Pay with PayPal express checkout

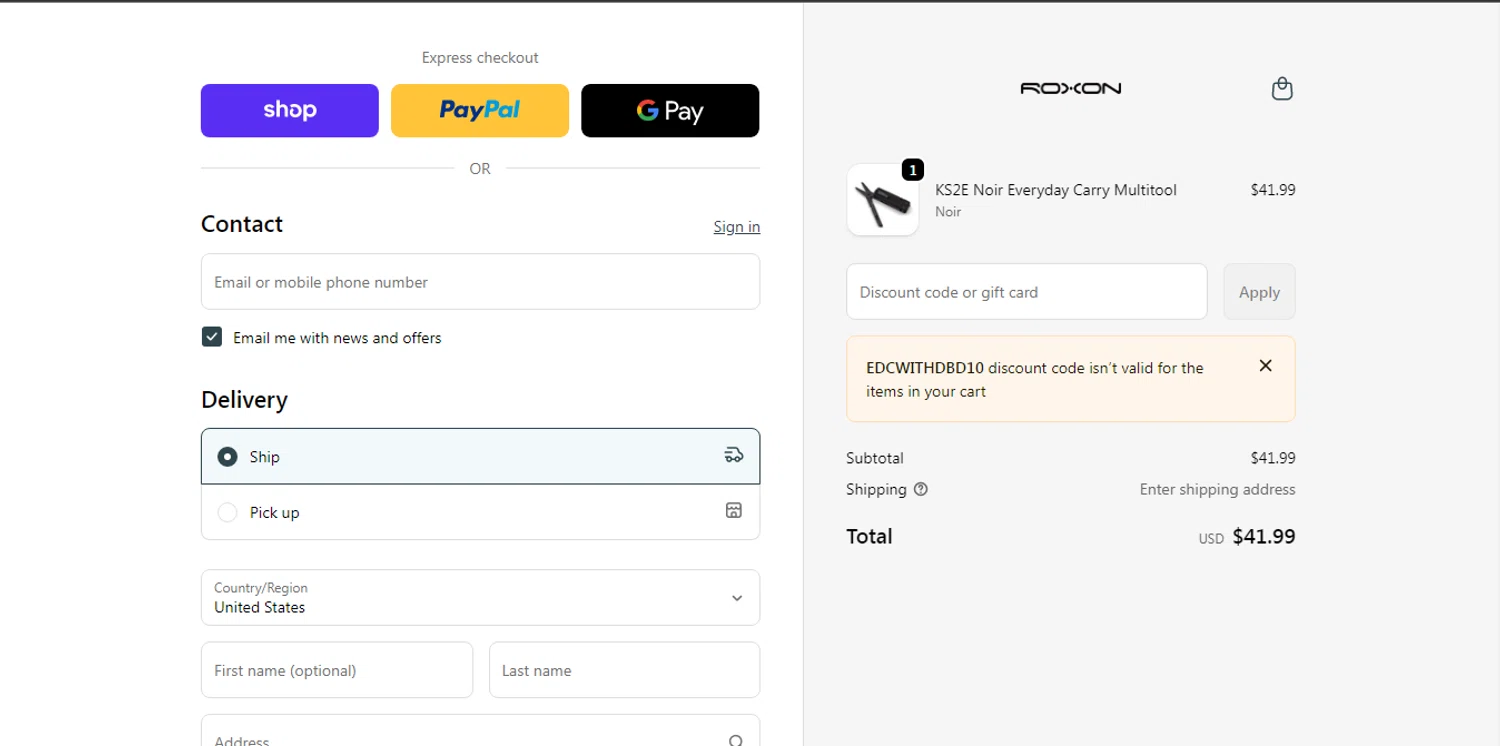[x=480, y=110]
